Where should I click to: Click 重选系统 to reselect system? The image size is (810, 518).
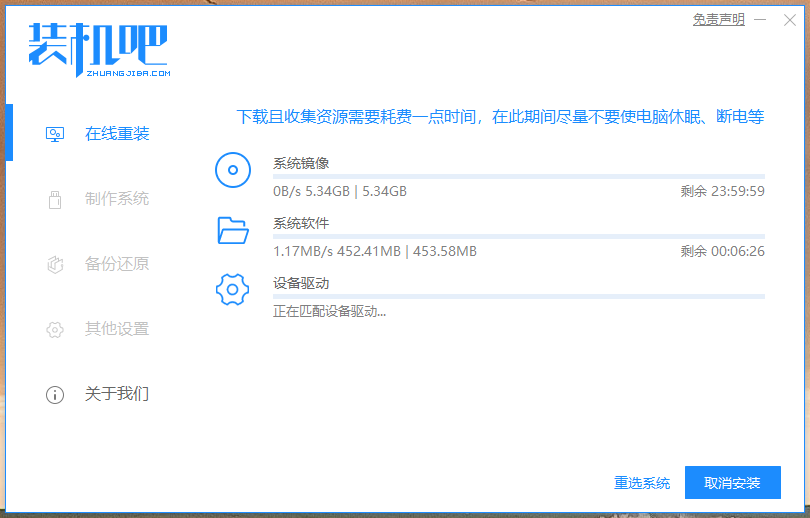pyautogui.click(x=642, y=483)
